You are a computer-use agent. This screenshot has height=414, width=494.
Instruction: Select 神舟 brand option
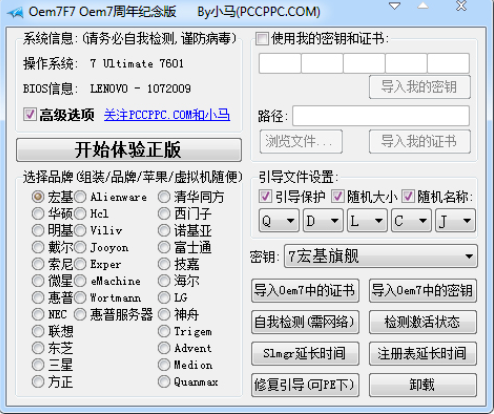pos(164,314)
